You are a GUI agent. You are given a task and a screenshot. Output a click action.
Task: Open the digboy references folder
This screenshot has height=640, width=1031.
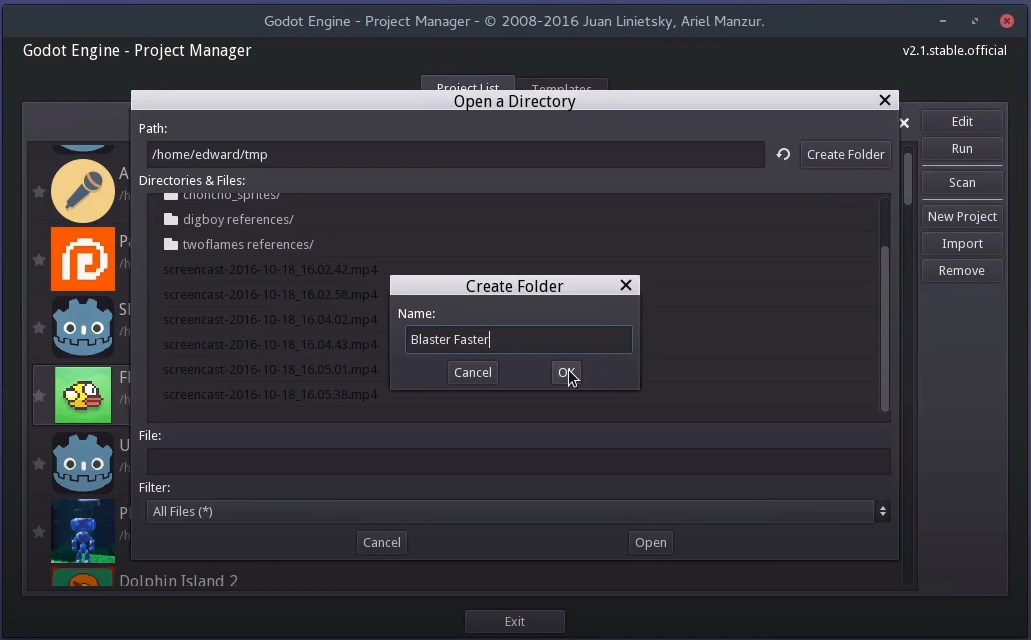238,219
